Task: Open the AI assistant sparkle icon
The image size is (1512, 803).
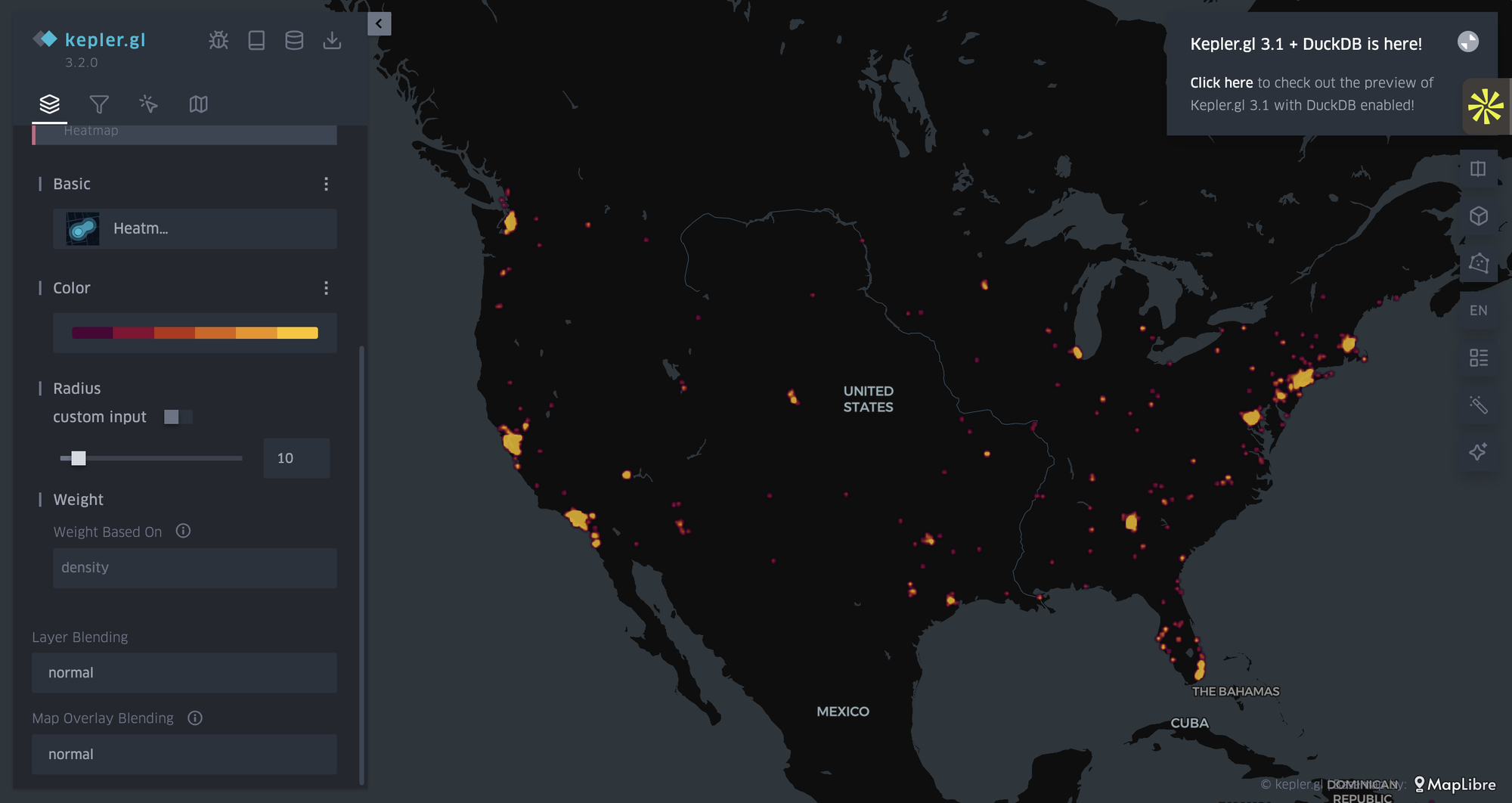Action: coord(1478,451)
